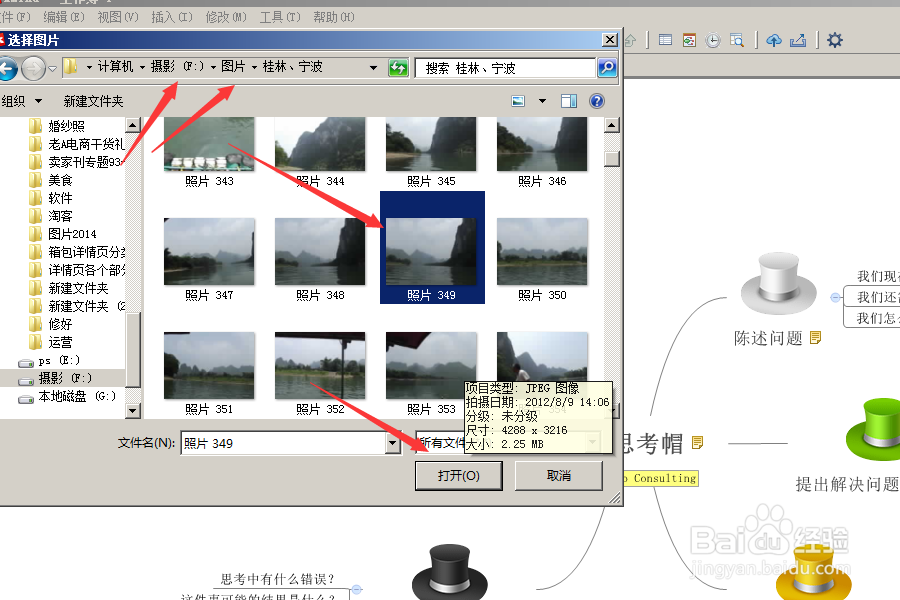900x600 pixels.
Task: Open the recent locations dropdown arrow
Action: [x=52, y=69]
